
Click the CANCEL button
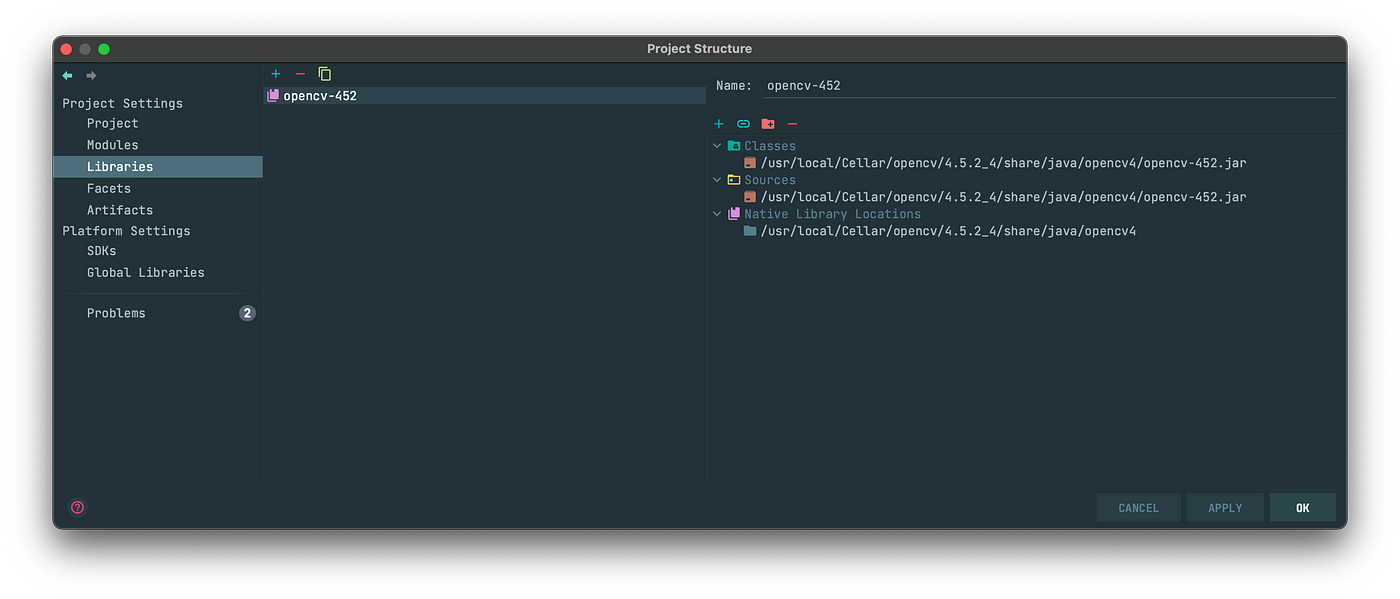[x=1138, y=508]
